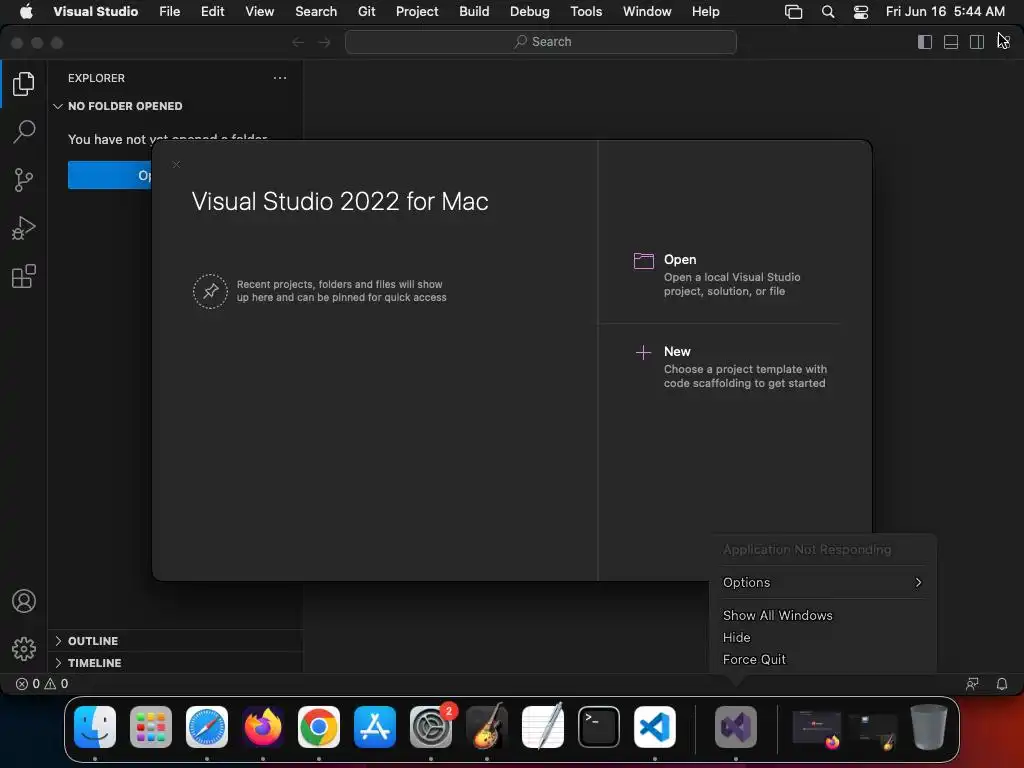The height and width of the screenshot is (768, 1024).
Task: Open Firefox from the Dock
Action: (263, 727)
